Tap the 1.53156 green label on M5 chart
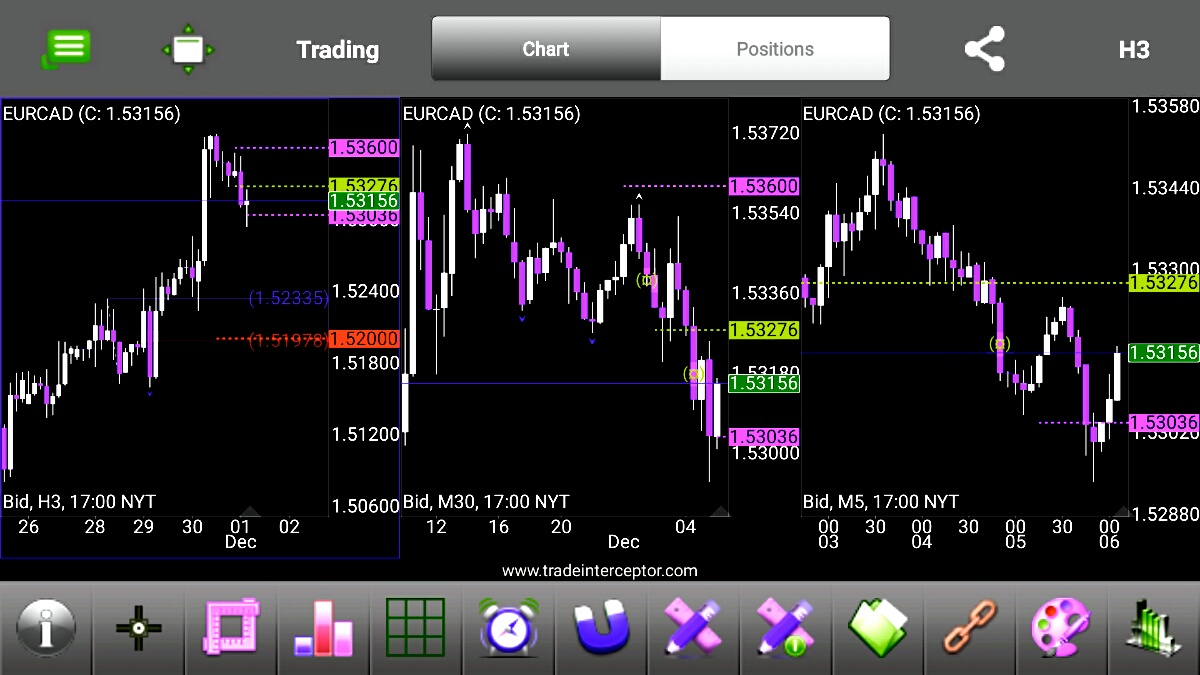This screenshot has width=1200, height=675. [x=1163, y=352]
